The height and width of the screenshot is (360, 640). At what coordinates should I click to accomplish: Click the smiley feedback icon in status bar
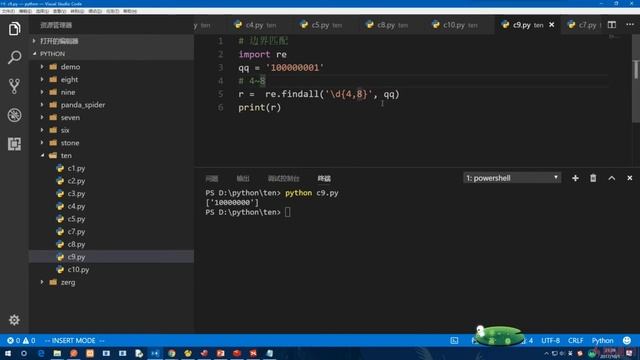tap(627, 340)
